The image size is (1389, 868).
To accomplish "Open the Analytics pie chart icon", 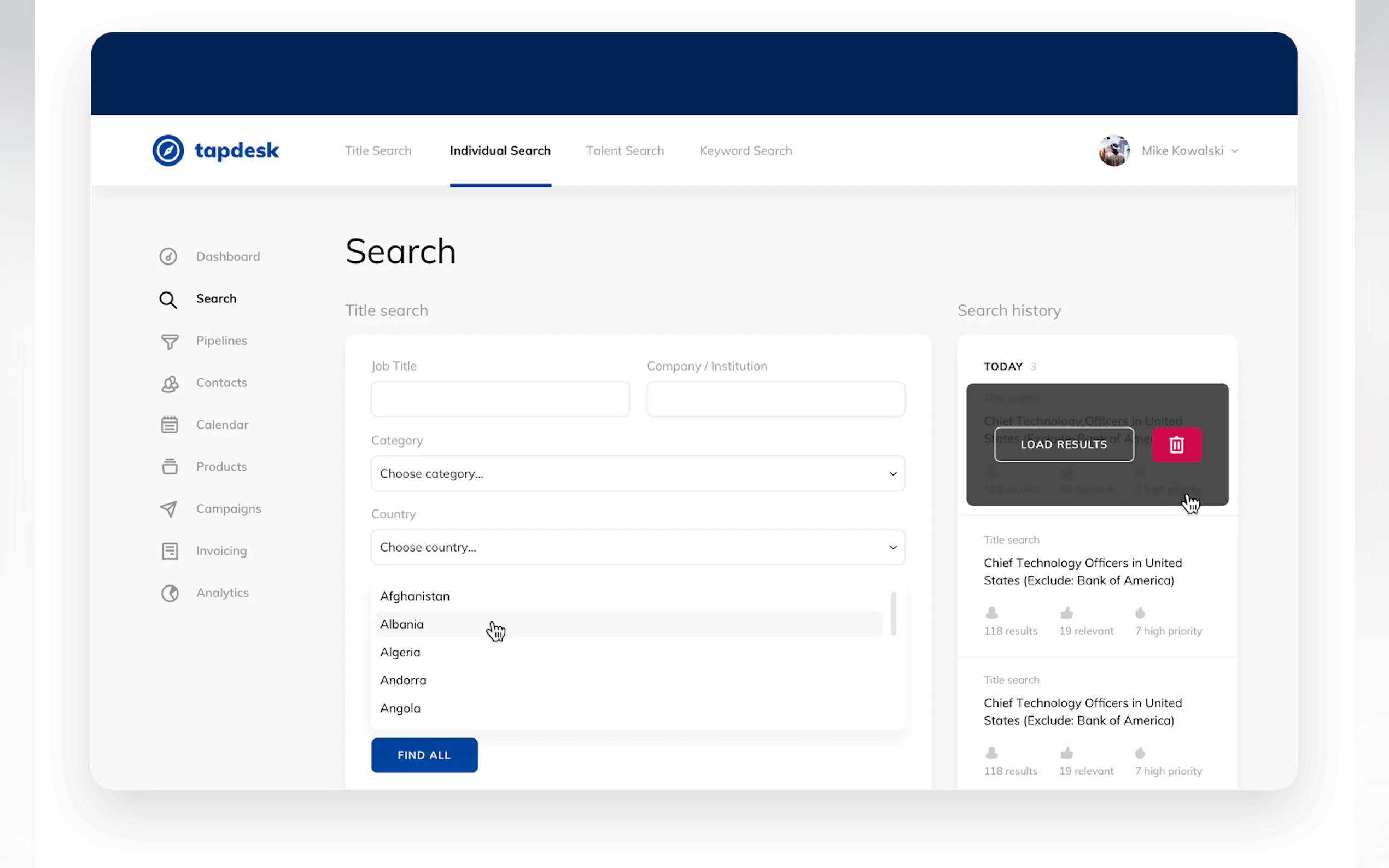I will click(x=170, y=593).
